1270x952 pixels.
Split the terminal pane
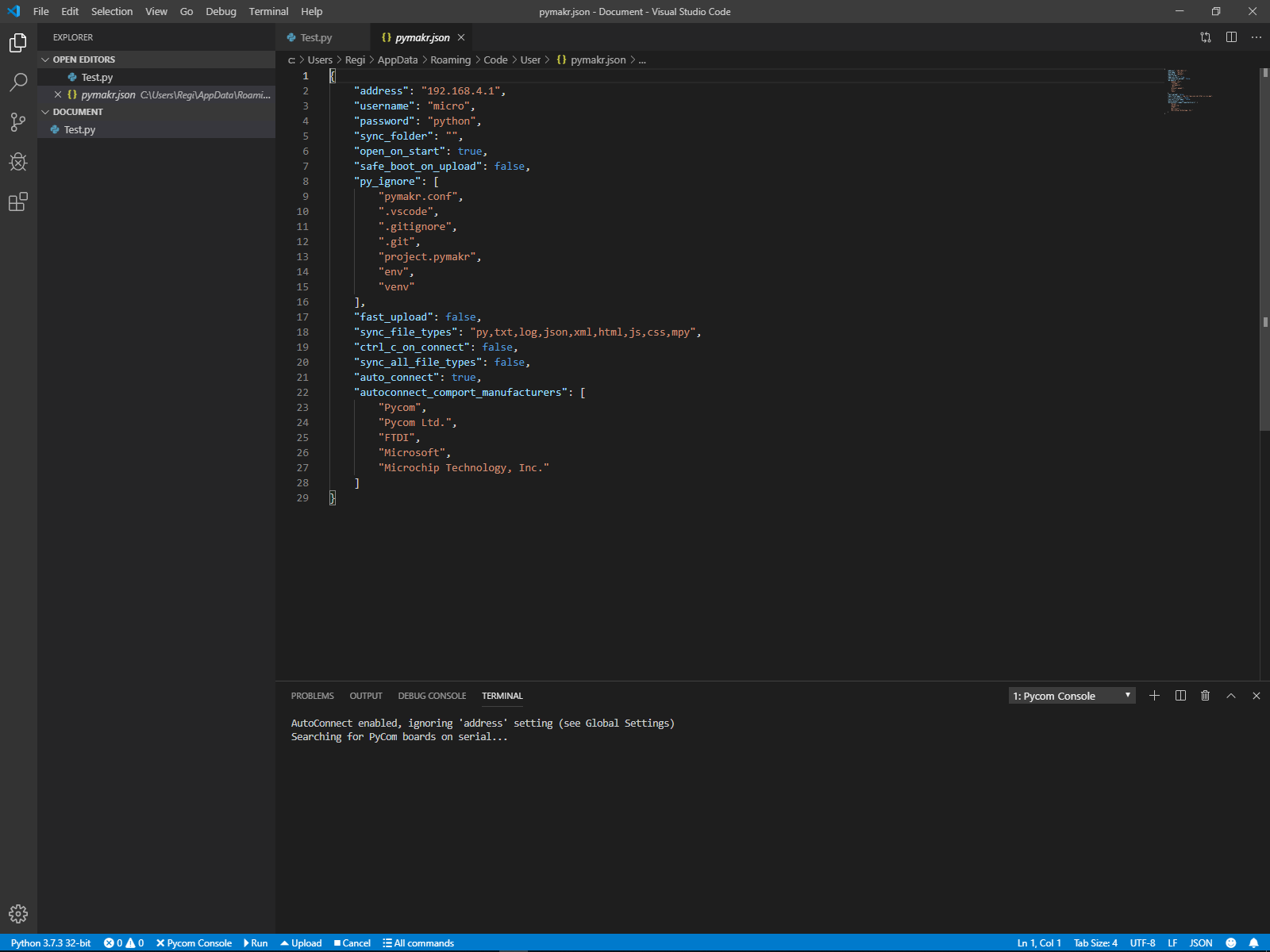pos(1180,696)
